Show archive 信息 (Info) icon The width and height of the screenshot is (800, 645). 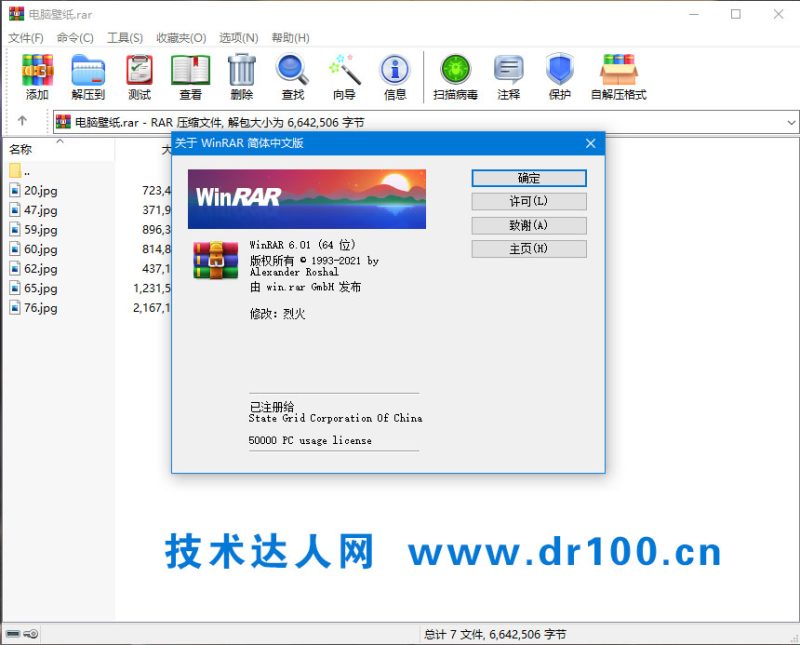click(395, 77)
